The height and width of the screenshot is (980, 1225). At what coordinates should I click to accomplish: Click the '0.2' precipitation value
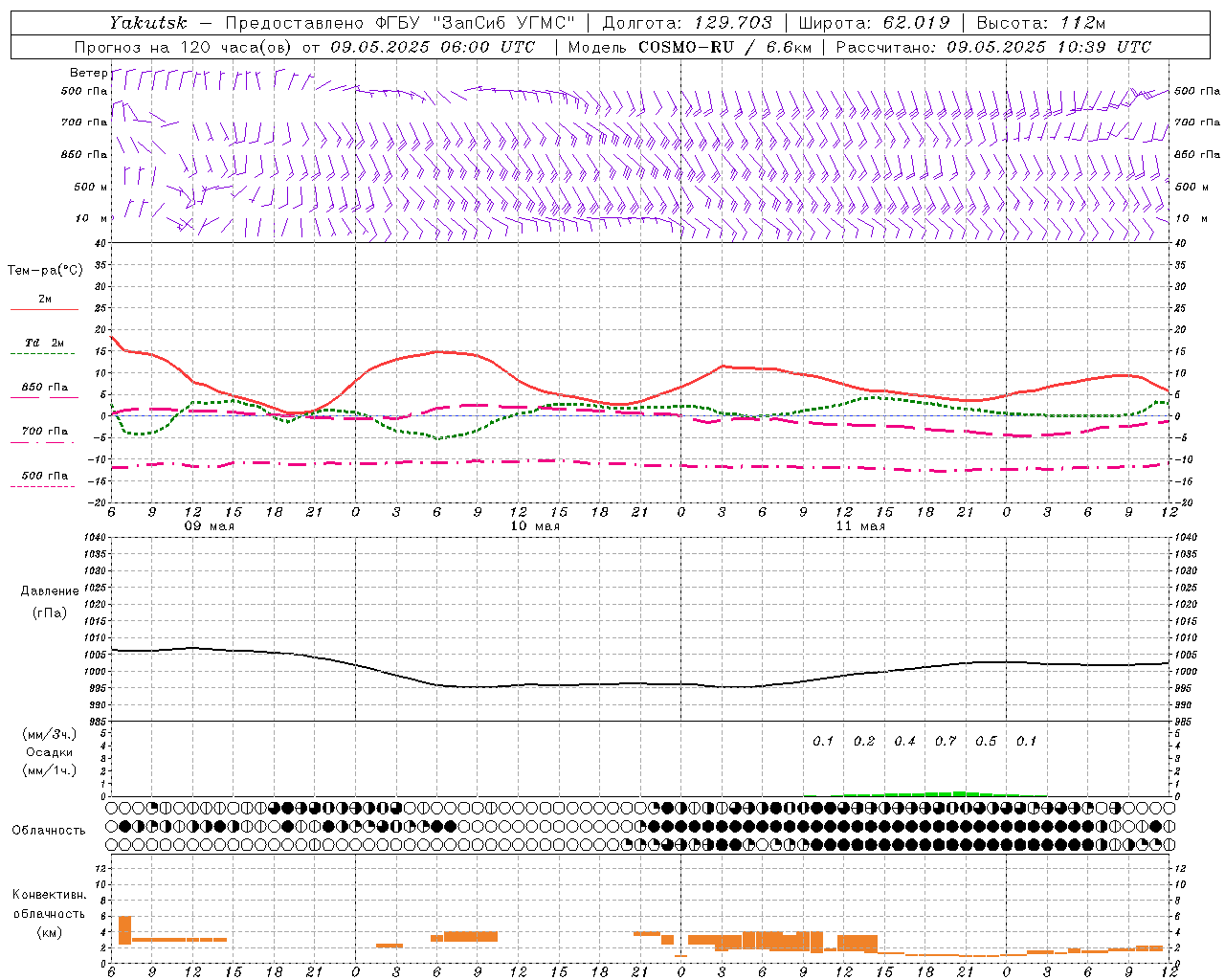pyautogui.click(x=864, y=741)
